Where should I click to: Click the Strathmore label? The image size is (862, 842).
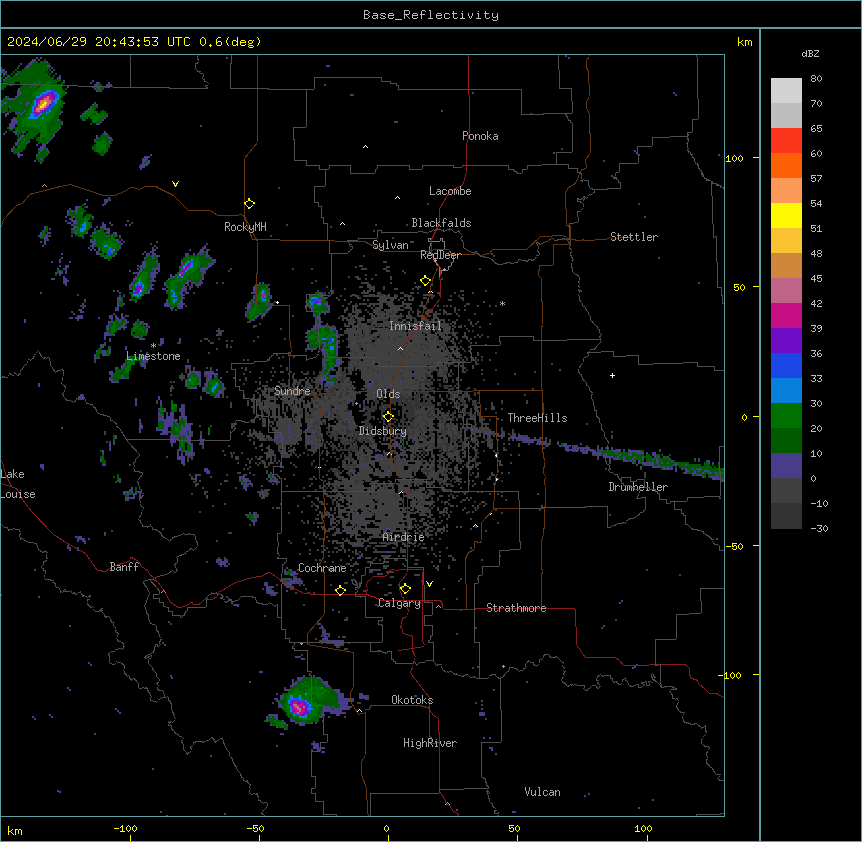(x=516, y=608)
